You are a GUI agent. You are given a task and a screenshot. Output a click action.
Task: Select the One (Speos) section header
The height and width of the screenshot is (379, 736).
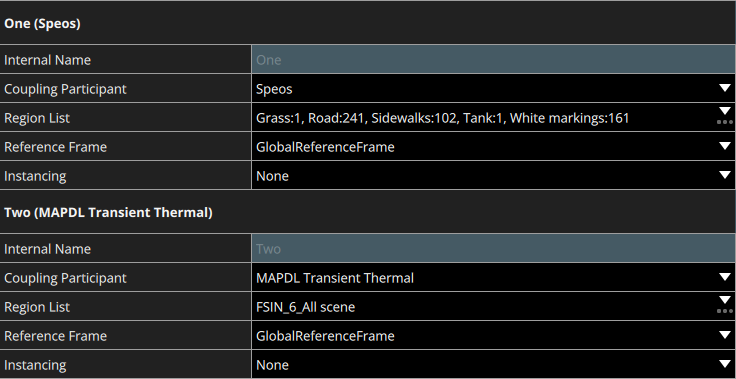pyautogui.click(x=368, y=23)
